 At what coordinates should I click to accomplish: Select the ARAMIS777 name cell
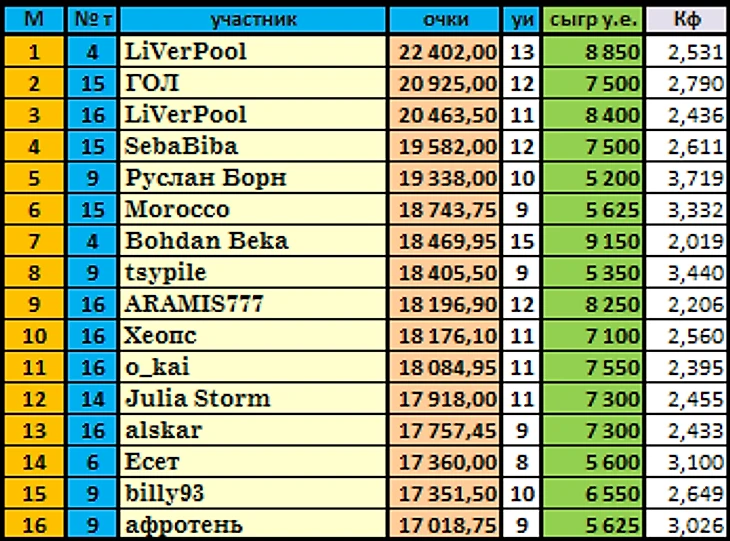click(253, 304)
